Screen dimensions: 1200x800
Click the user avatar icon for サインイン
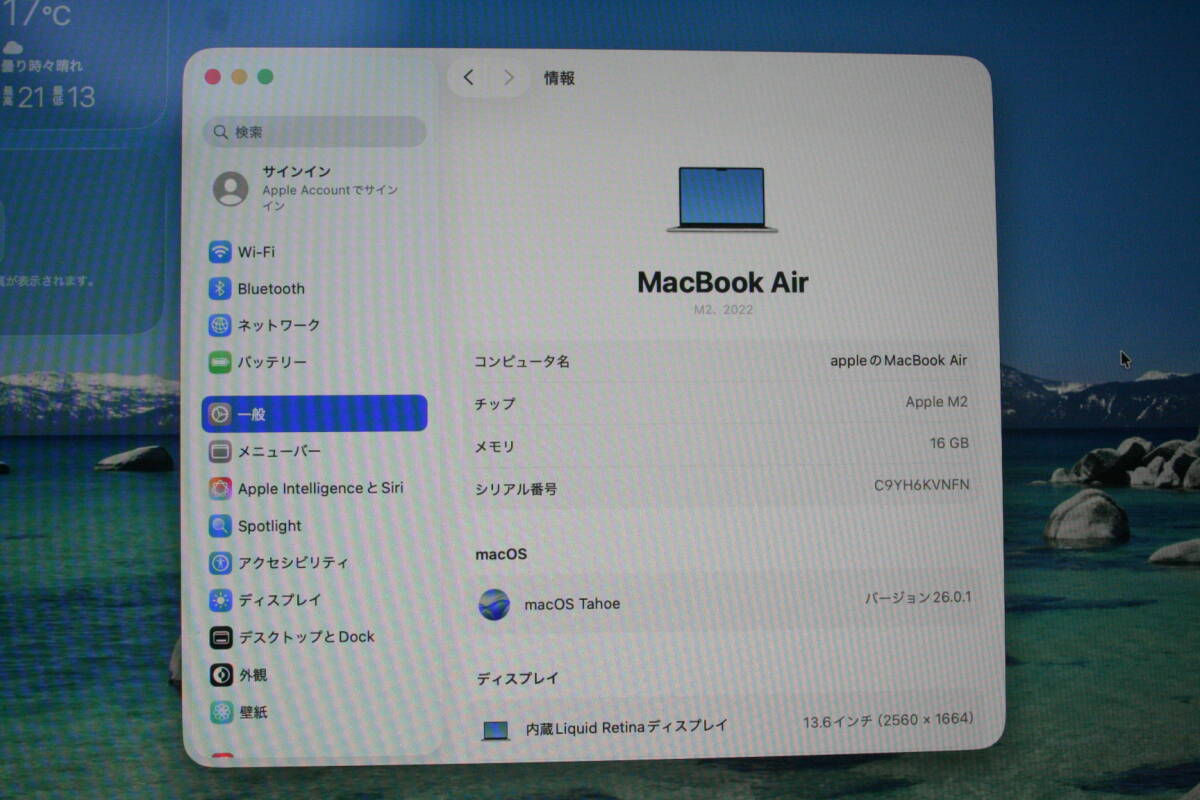(231, 189)
